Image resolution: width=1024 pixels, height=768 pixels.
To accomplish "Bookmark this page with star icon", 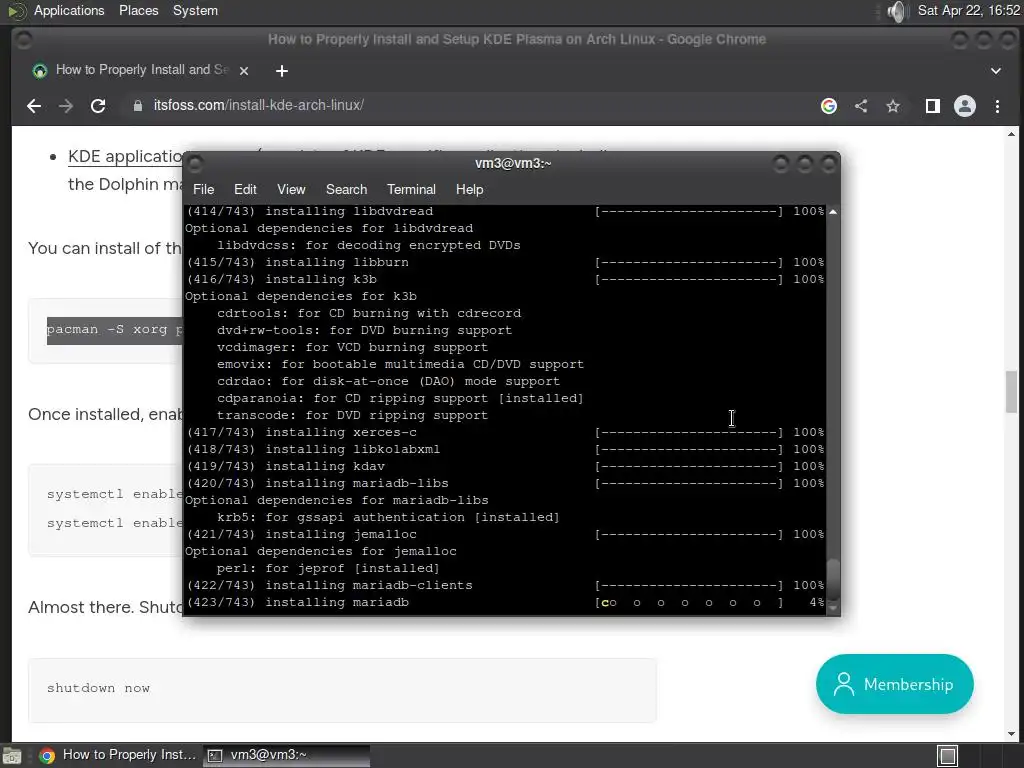I will click(x=893, y=106).
